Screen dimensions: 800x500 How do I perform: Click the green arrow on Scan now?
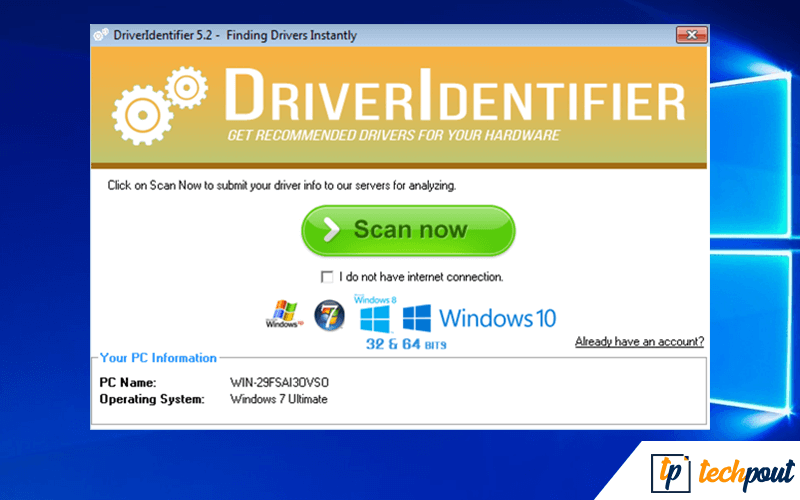coord(328,230)
